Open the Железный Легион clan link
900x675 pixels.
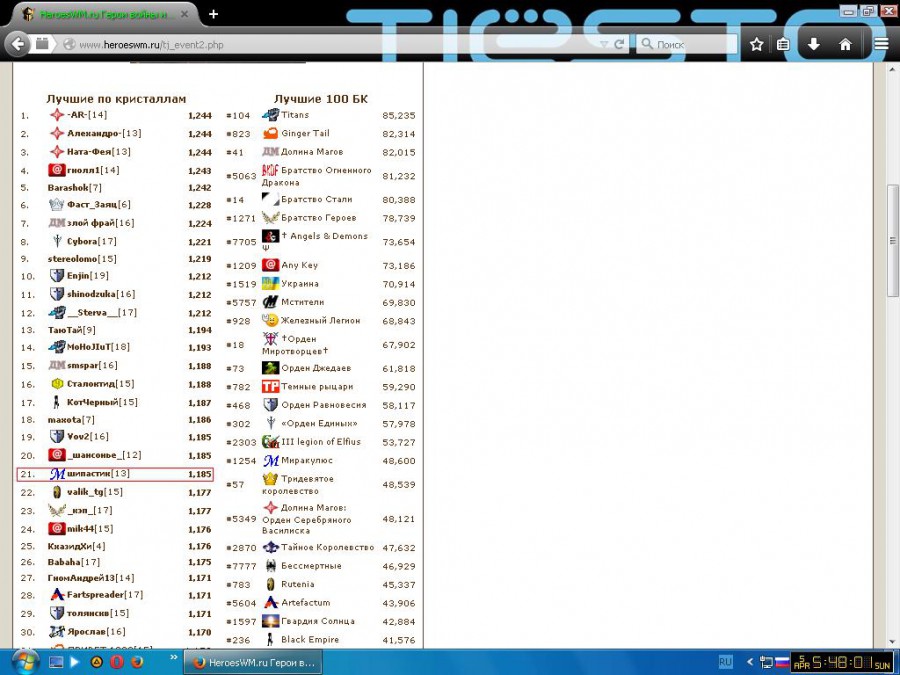pyautogui.click(x=321, y=320)
